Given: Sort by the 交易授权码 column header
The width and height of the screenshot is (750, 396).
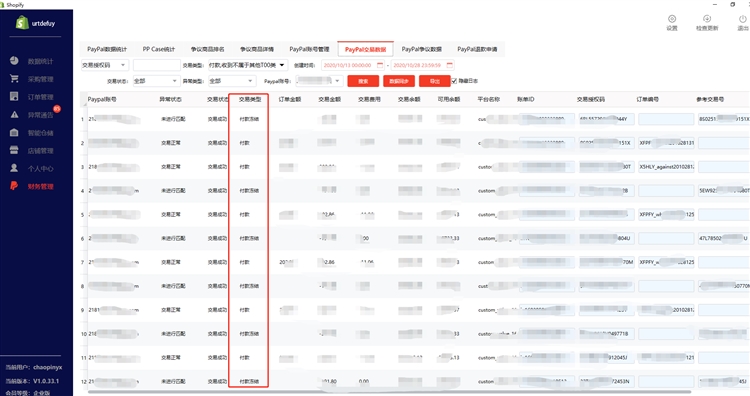Looking at the screenshot, I should tap(591, 99).
